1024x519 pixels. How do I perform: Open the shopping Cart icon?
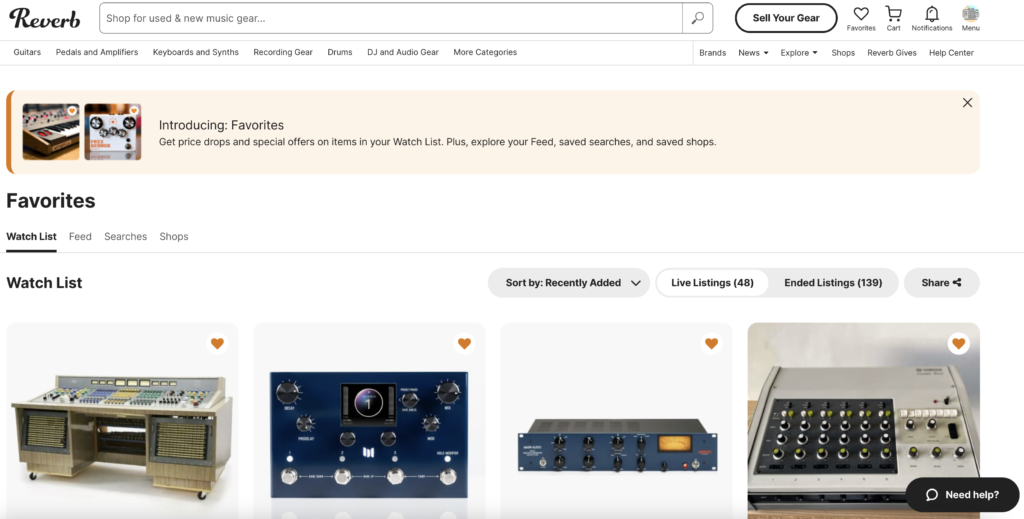[x=893, y=15]
